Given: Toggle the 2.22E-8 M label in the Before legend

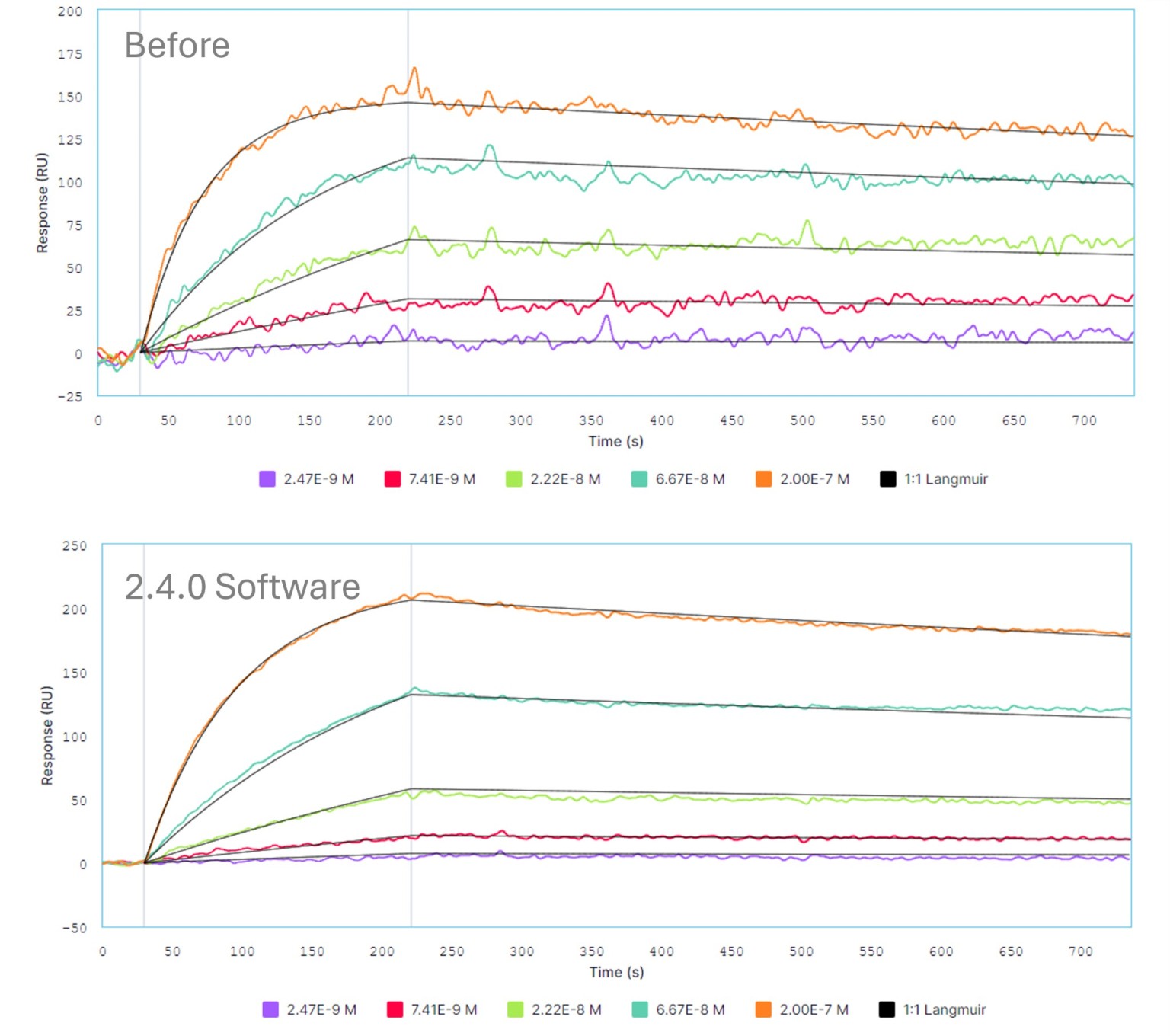Looking at the screenshot, I should (x=565, y=479).
